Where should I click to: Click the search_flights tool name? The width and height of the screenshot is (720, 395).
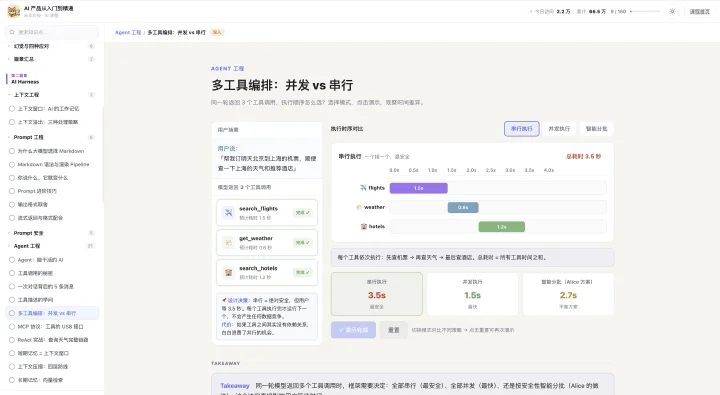click(259, 209)
